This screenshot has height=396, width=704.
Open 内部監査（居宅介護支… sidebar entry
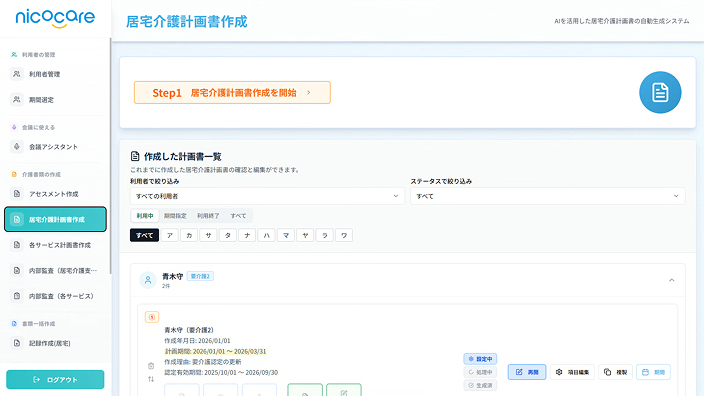(x=55, y=271)
